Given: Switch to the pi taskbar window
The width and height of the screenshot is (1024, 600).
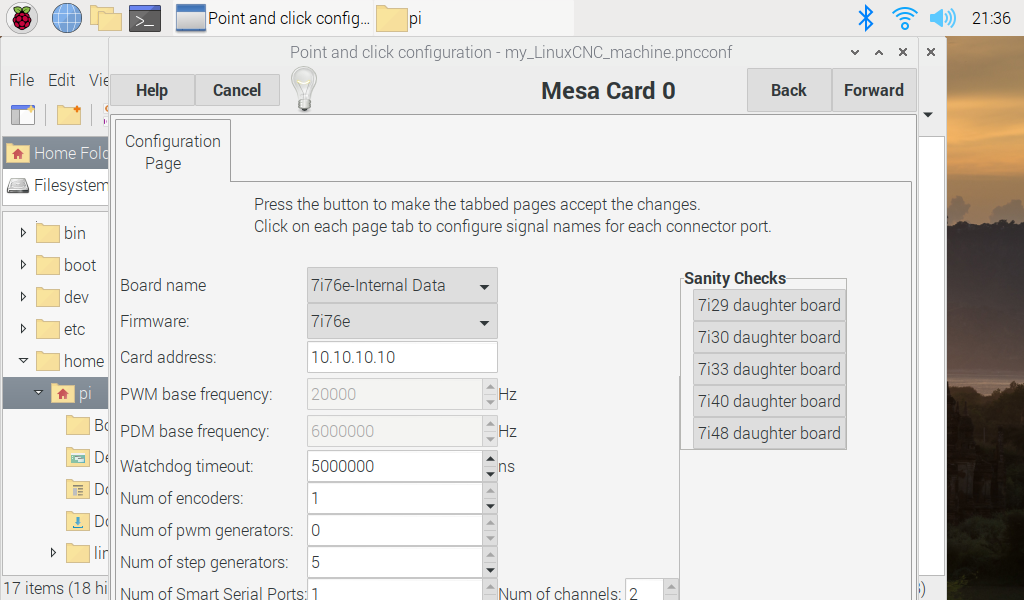Looking at the screenshot, I should point(473,18).
